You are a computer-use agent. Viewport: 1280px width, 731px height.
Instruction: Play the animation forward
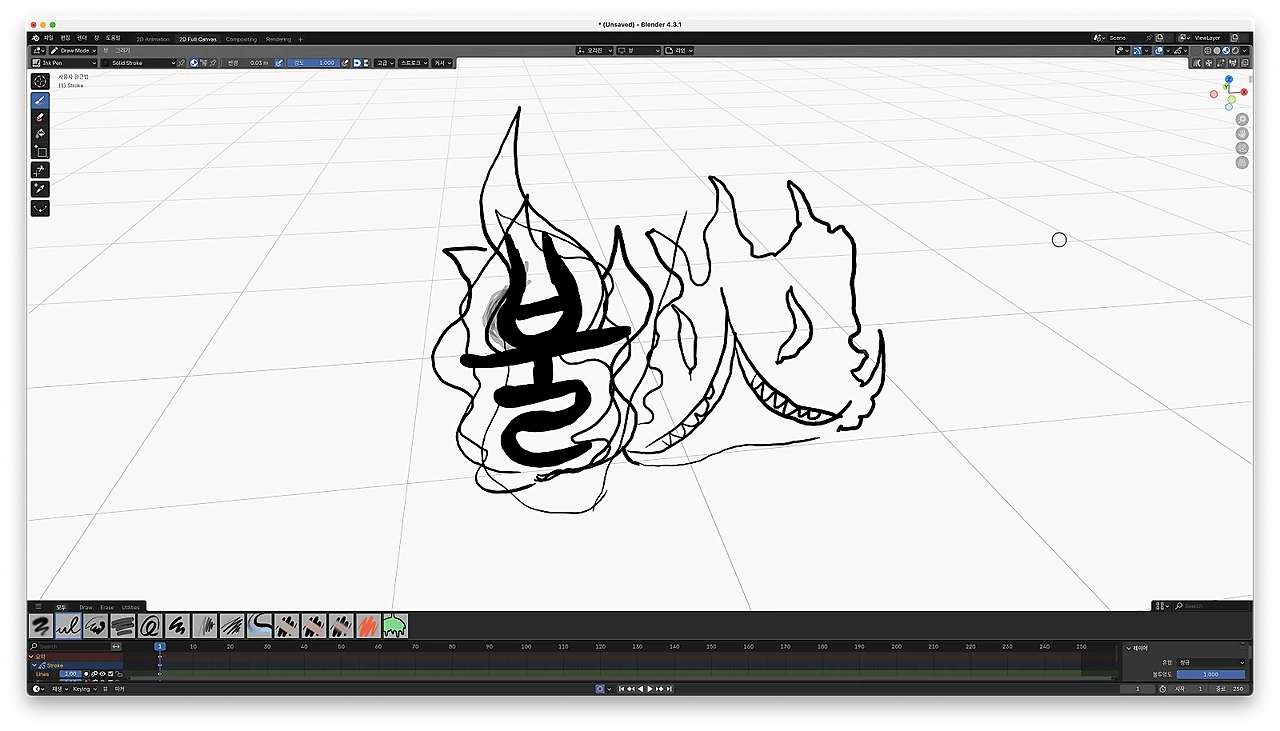(x=650, y=689)
